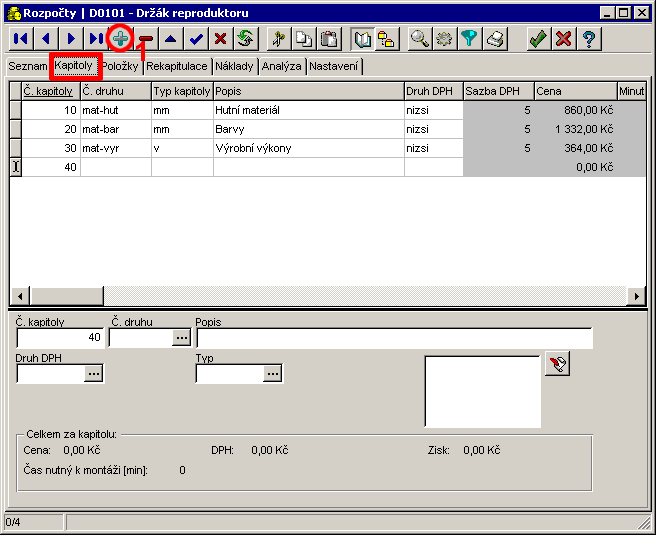Click into the Popis text field
Viewport: 656px width, 535px height.
pyautogui.click(x=394, y=338)
